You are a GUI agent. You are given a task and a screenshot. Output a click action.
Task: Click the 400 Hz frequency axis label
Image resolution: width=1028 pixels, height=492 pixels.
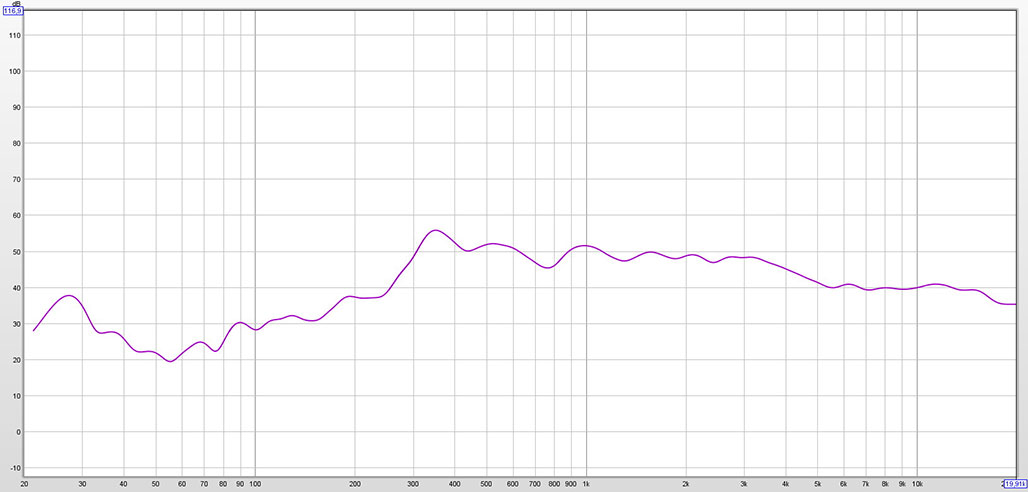coord(454,483)
